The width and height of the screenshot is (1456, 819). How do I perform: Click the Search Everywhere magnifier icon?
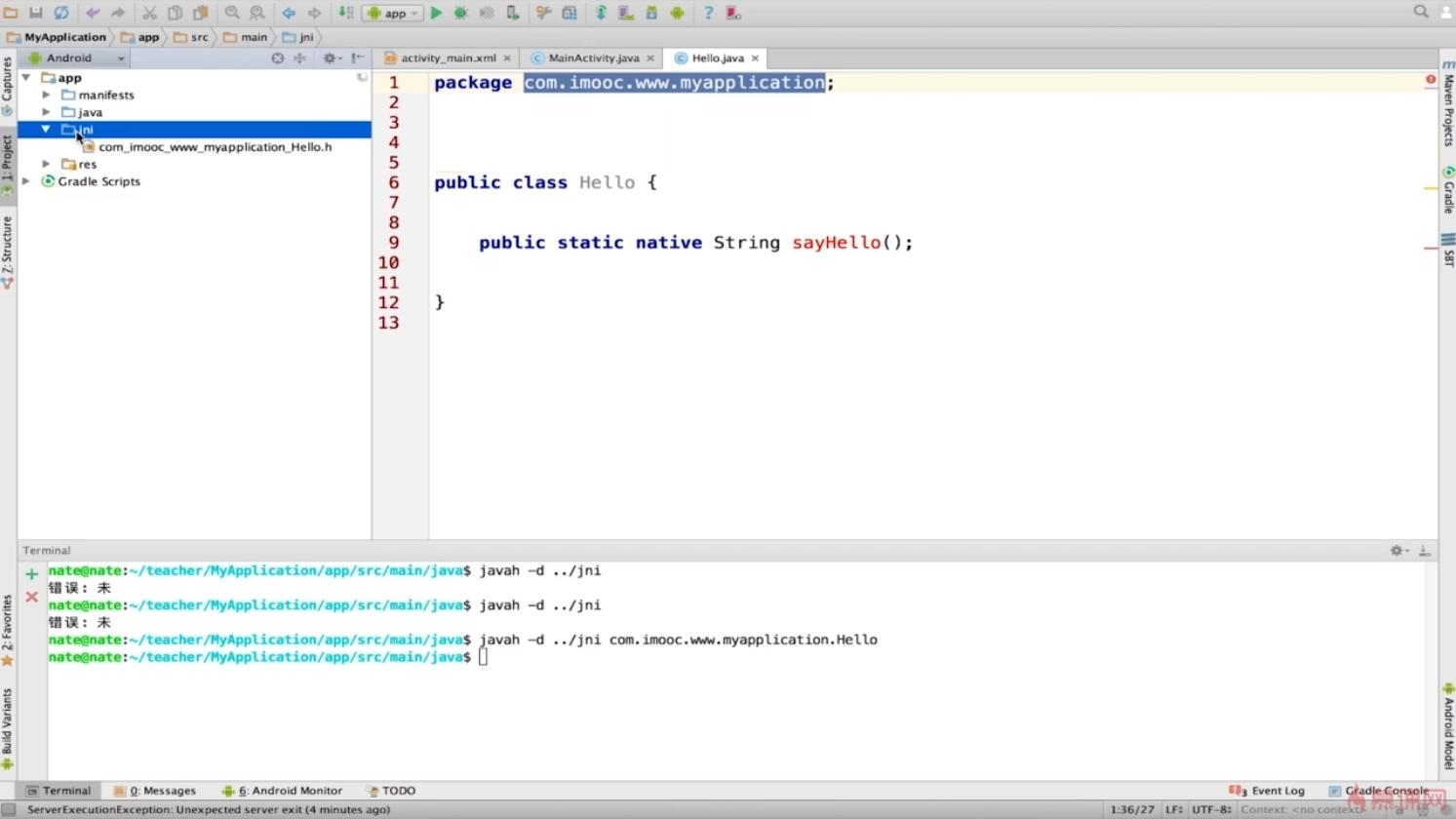pos(1421,12)
